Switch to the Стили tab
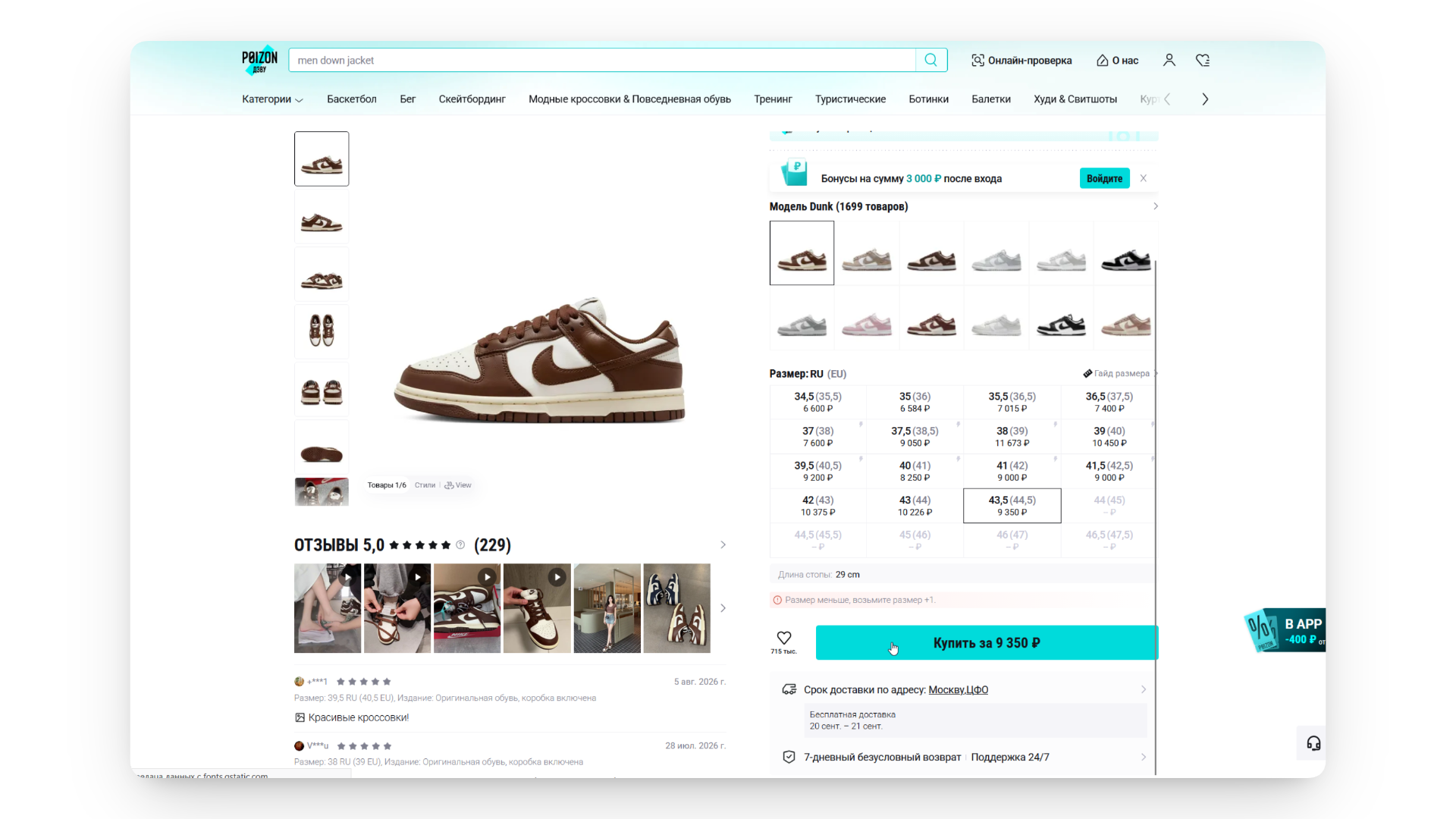1456x819 pixels. click(x=425, y=485)
